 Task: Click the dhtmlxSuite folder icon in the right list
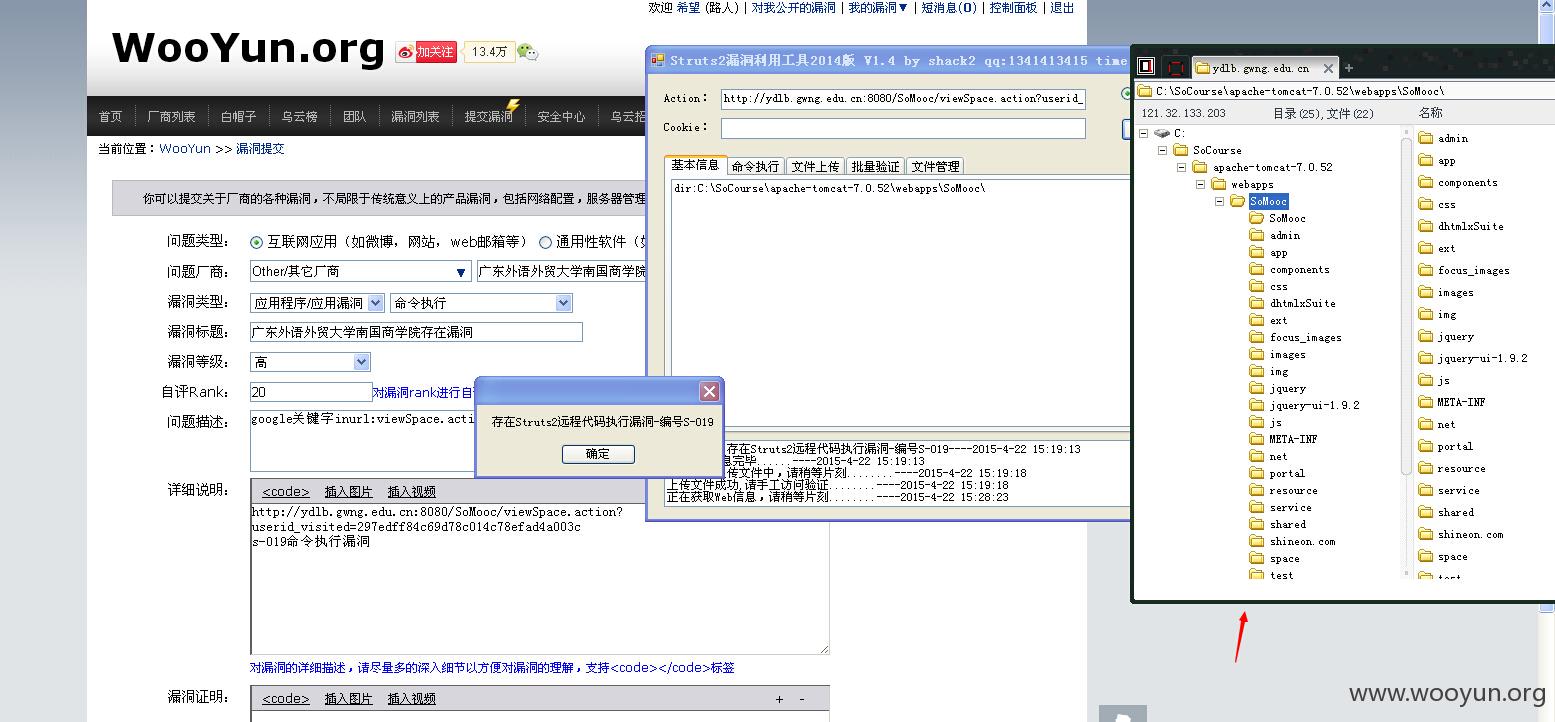[x=1426, y=226]
